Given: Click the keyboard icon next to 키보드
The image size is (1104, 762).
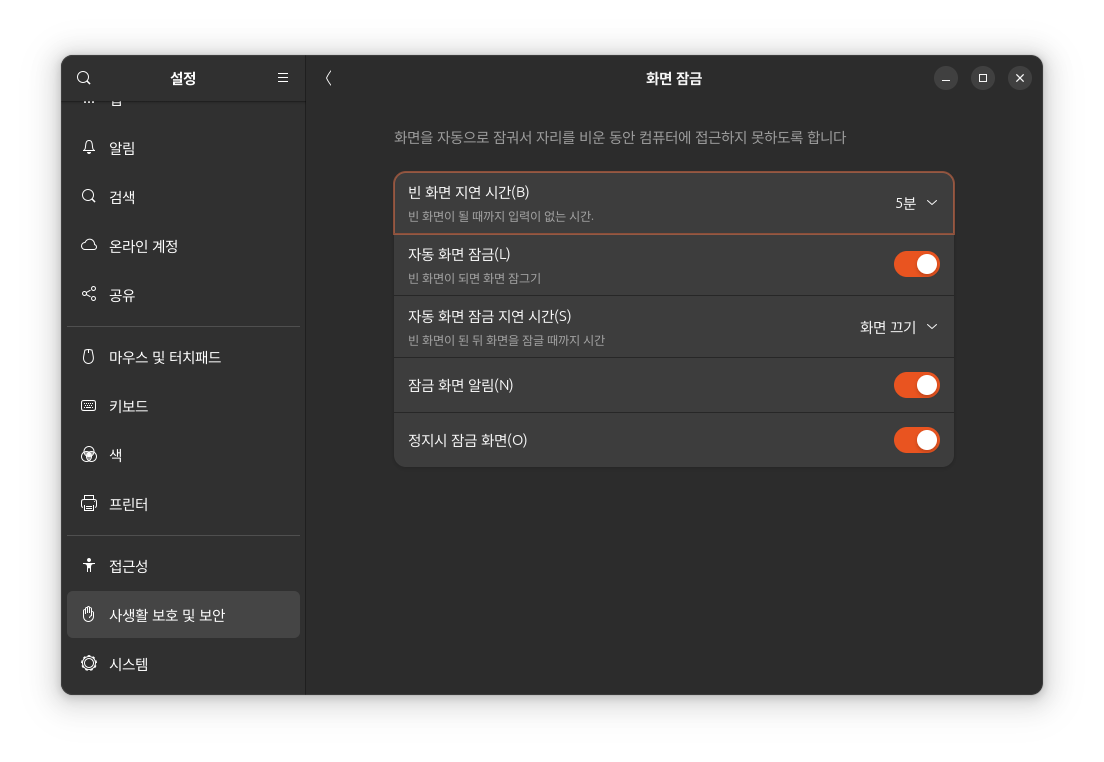Looking at the screenshot, I should [89, 406].
